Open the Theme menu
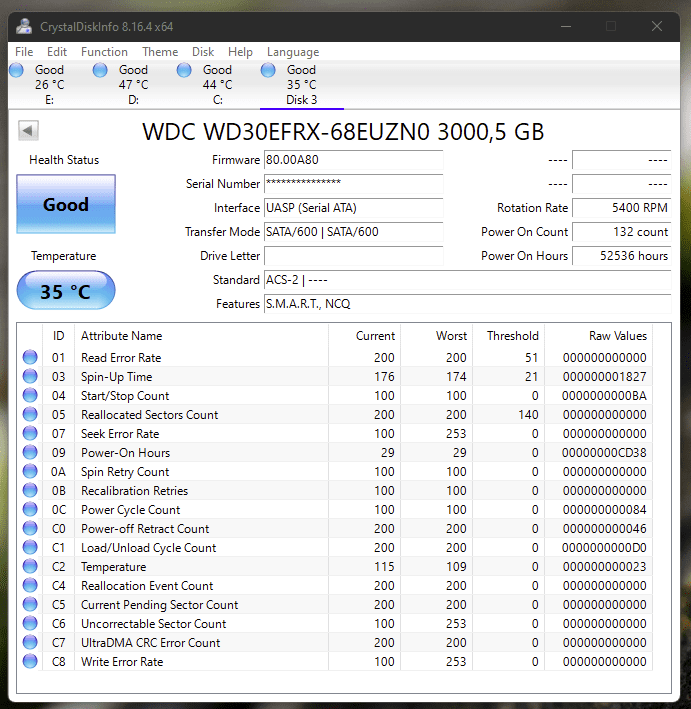Image resolution: width=691 pixels, height=709 pixels. (160, 52)
